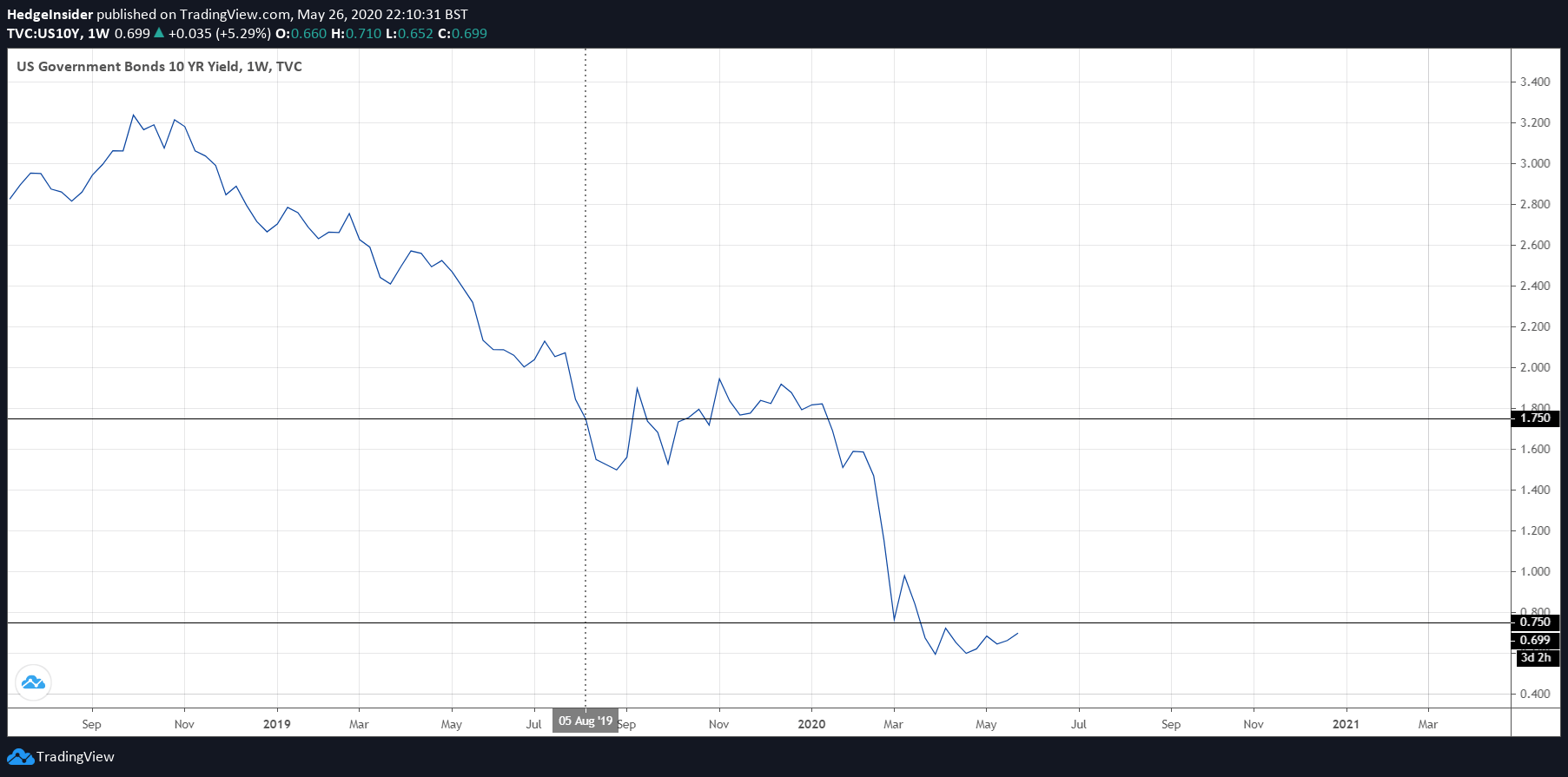Image resolution: width=1568 pixels, height=777 pixels.
Task: Click the HedgeInsider author name
Action: pos(50,15)
